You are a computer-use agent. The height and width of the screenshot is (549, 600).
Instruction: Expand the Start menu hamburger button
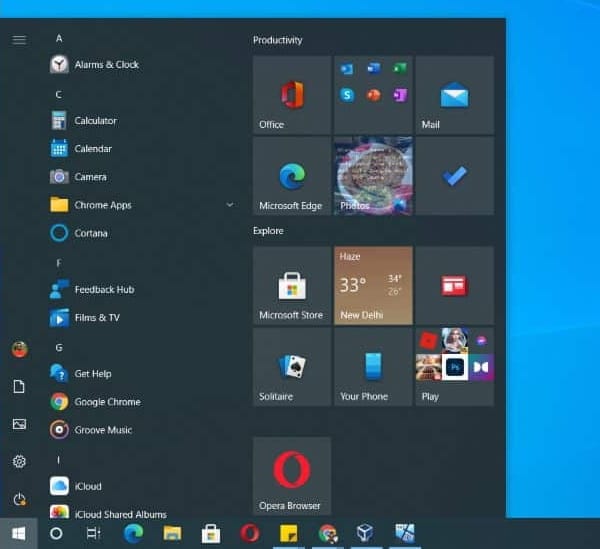click(x=19, y=39)
